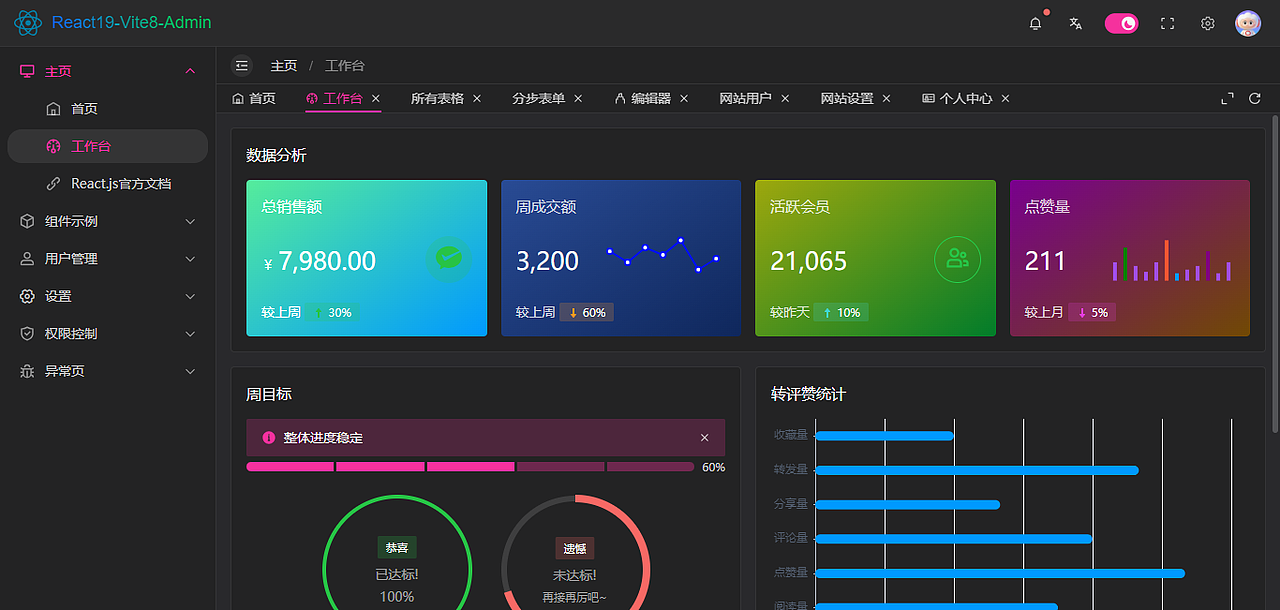Open the user avatar menu
Screen dimensions: 1280x610
pos(1248,23)
